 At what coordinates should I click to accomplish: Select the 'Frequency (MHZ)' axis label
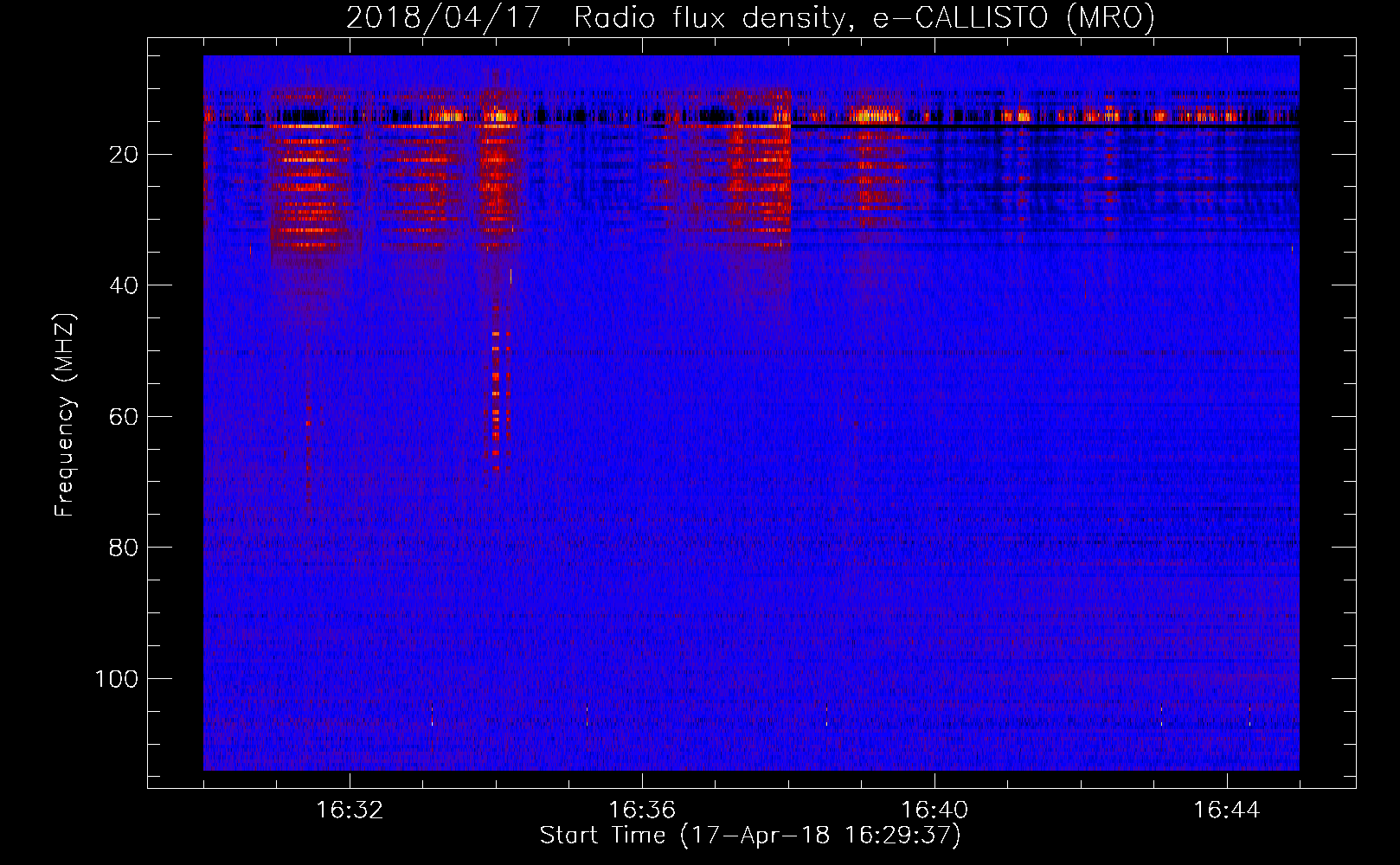point(65,414)
